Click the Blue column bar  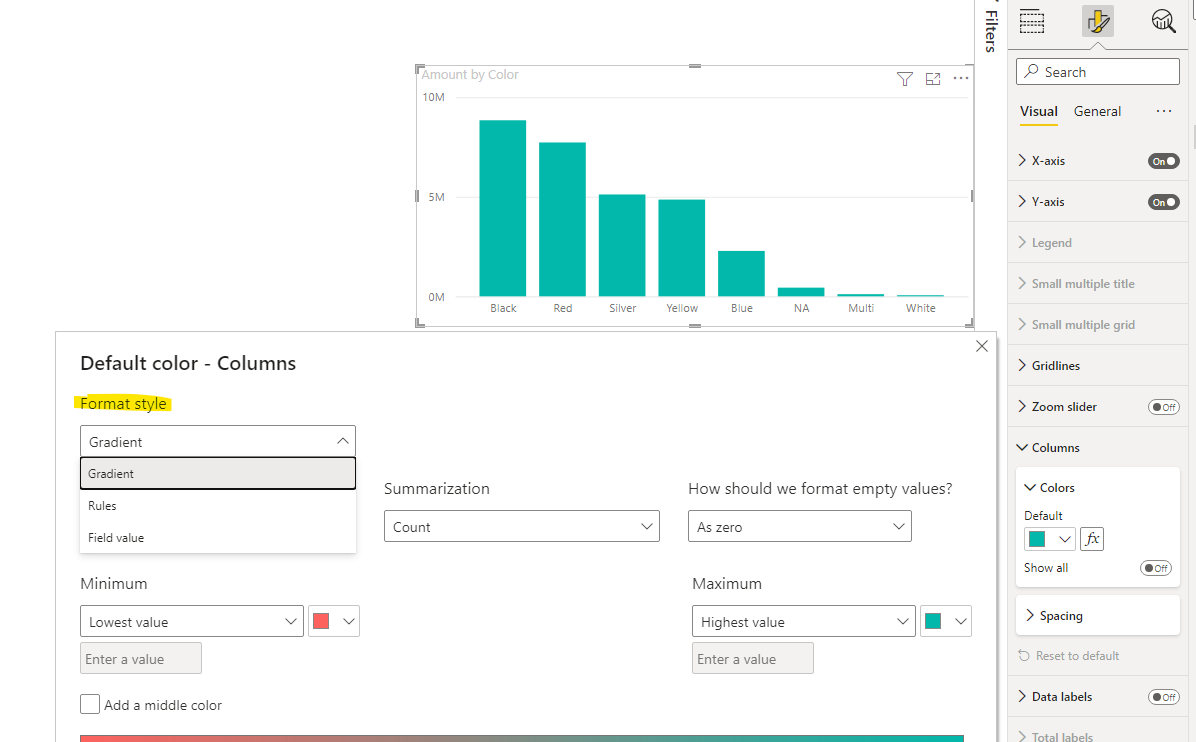click(741, 274)
